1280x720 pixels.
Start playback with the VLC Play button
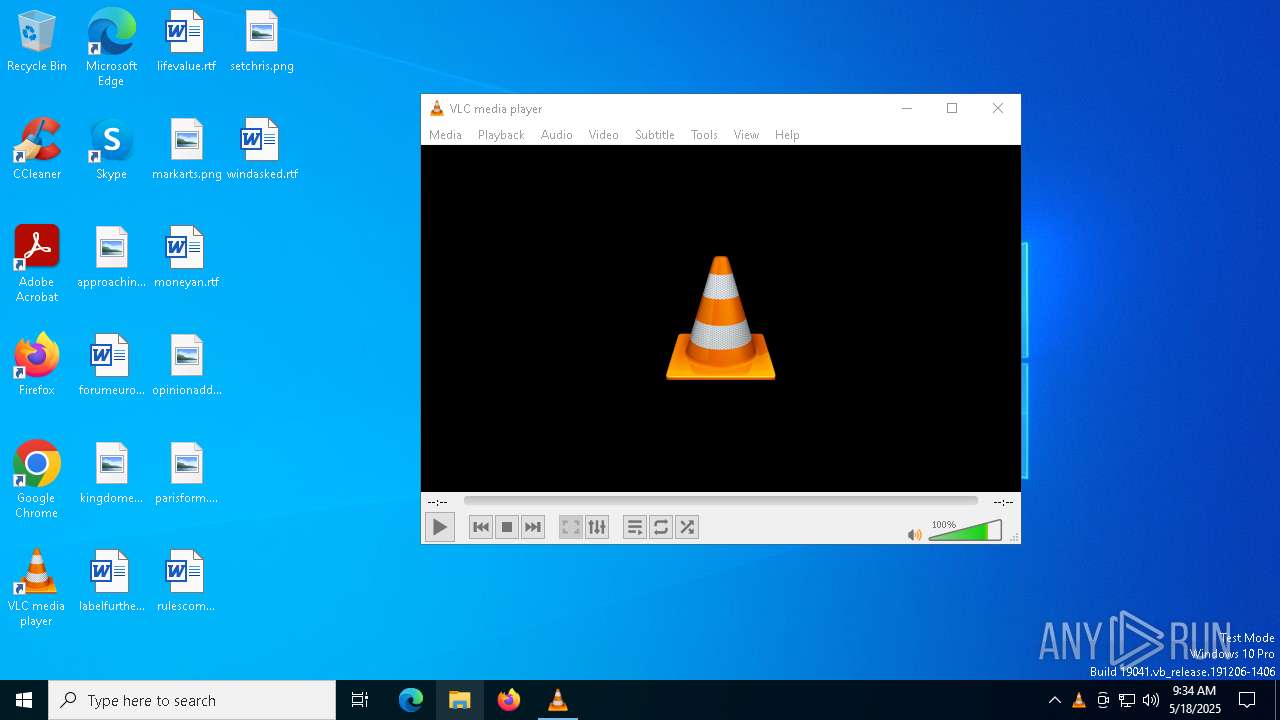click(x=439, y=527)
